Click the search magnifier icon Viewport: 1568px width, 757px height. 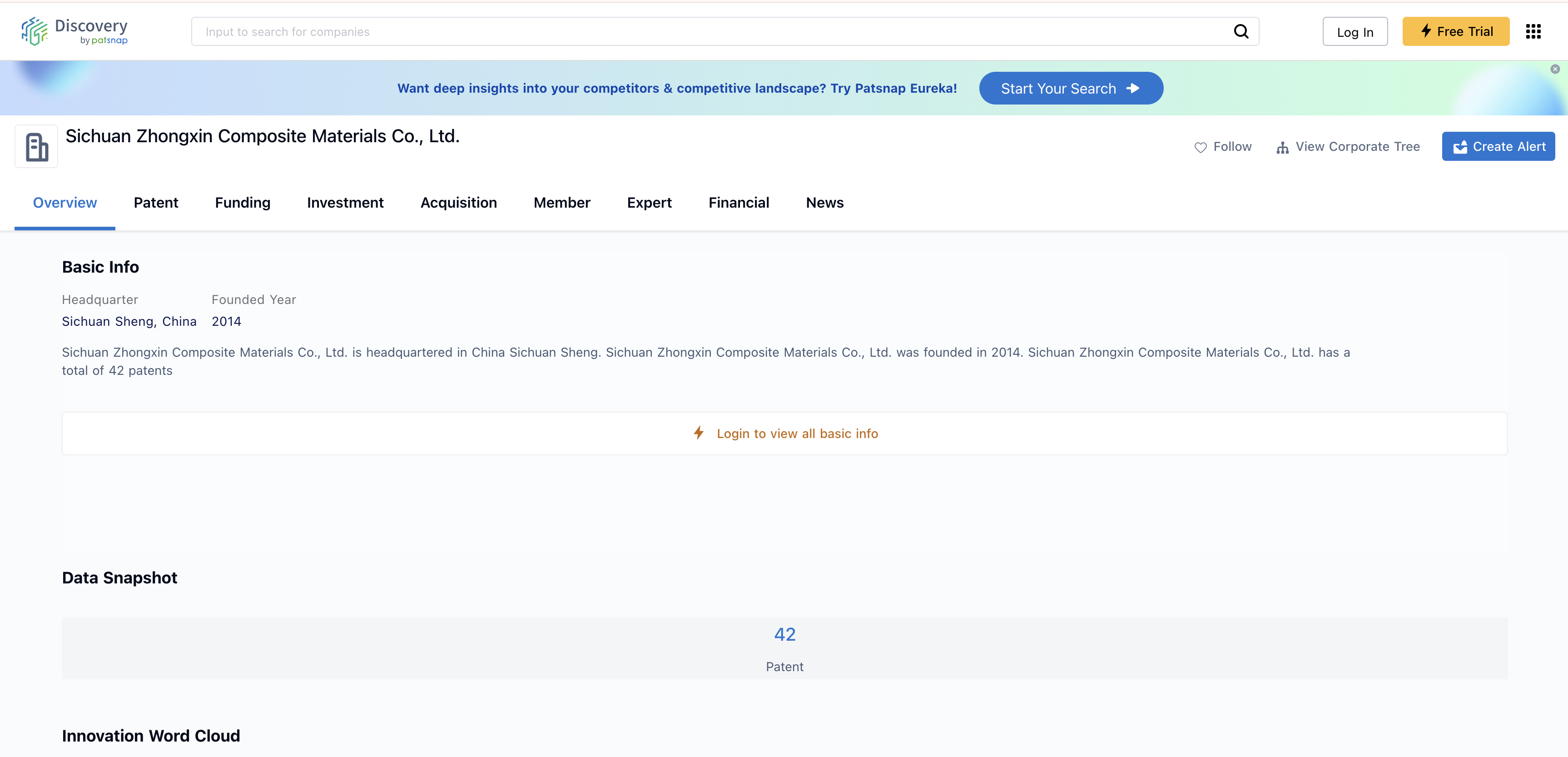point(1241,32)
